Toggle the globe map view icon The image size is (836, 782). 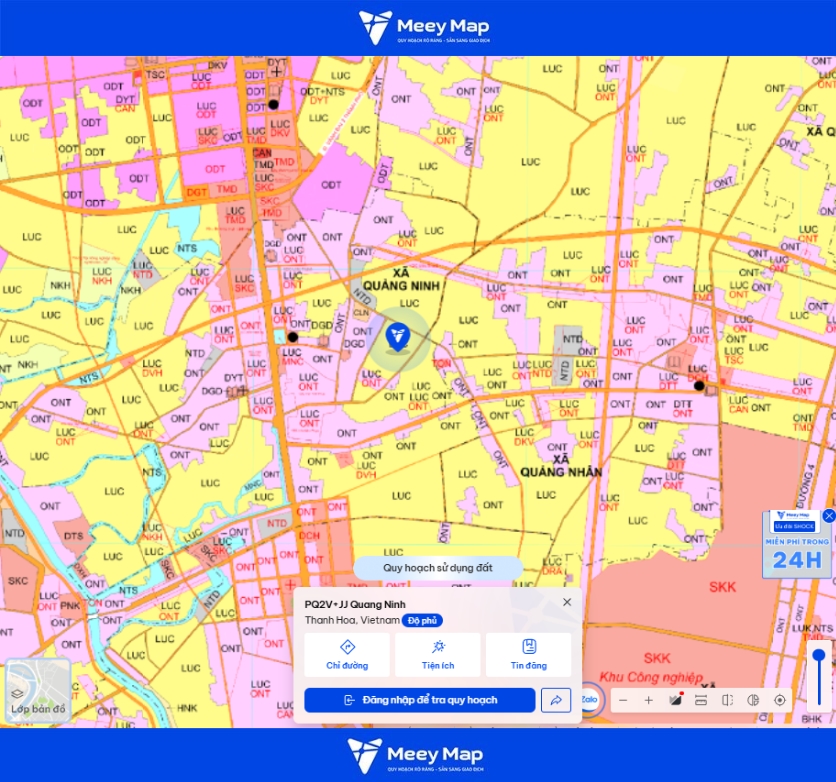(753, 700)
